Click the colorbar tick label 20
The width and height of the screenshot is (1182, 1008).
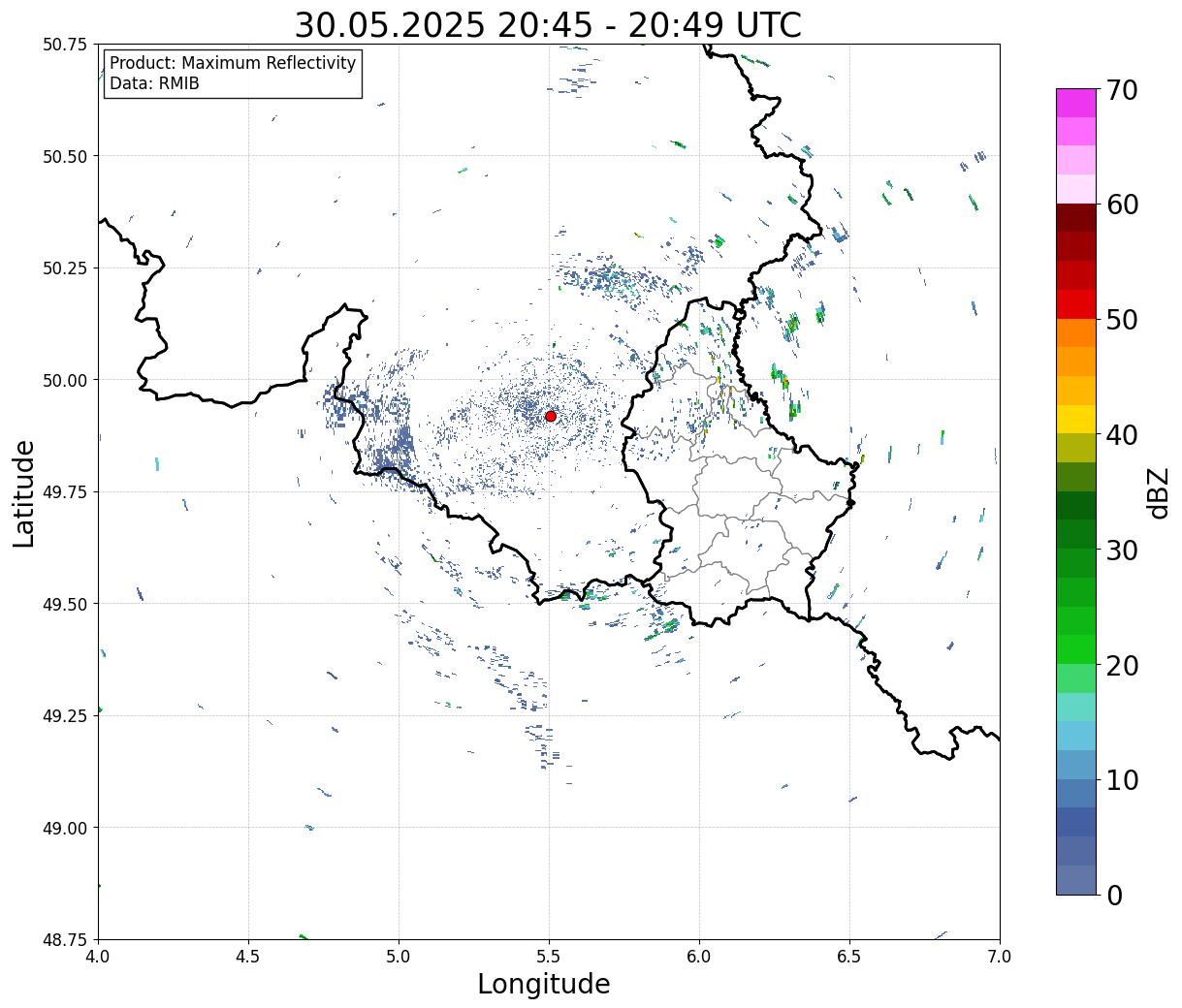point(1122,666)
